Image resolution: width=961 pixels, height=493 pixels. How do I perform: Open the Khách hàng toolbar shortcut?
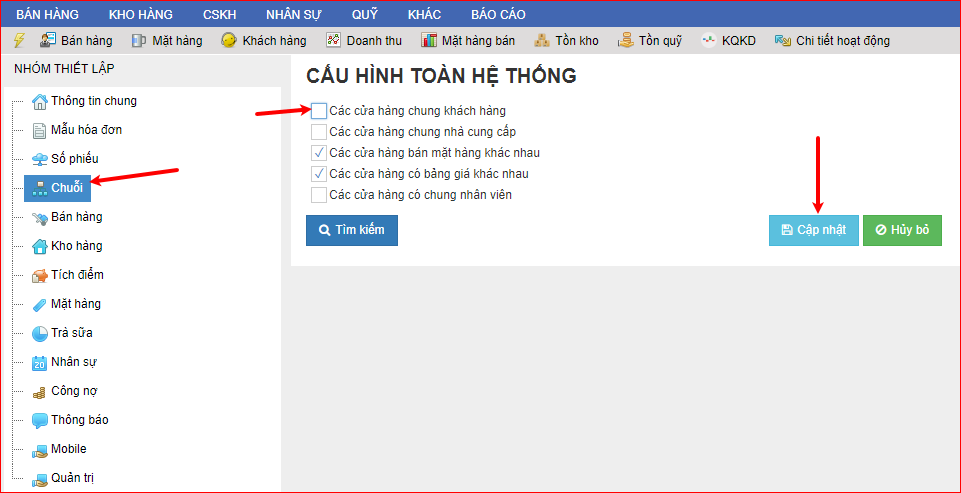click(263, 41)
